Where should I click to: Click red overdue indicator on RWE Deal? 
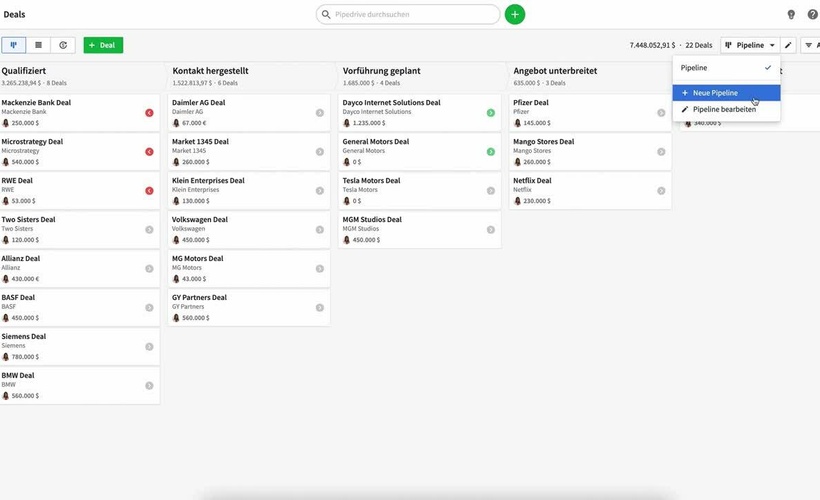[x=149, y=191]
